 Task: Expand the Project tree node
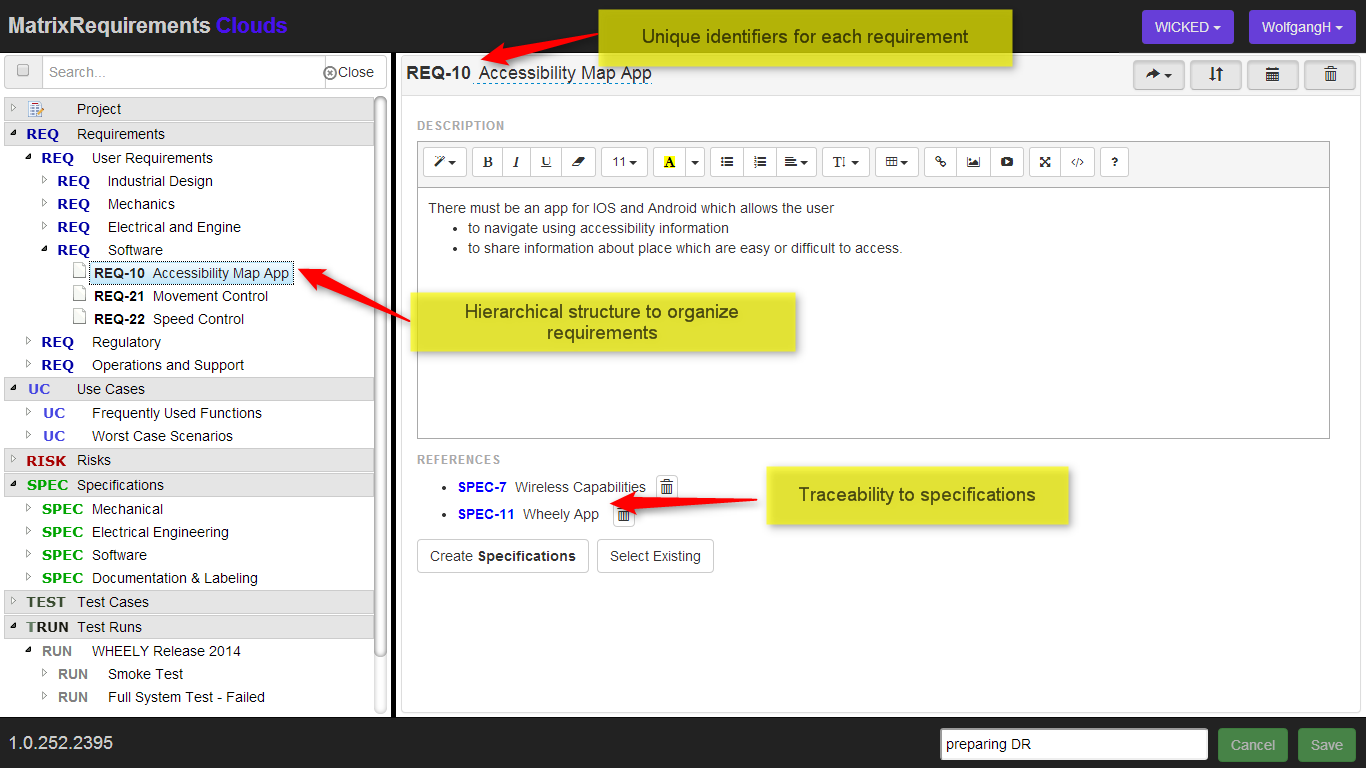click(x=13, y=108)
